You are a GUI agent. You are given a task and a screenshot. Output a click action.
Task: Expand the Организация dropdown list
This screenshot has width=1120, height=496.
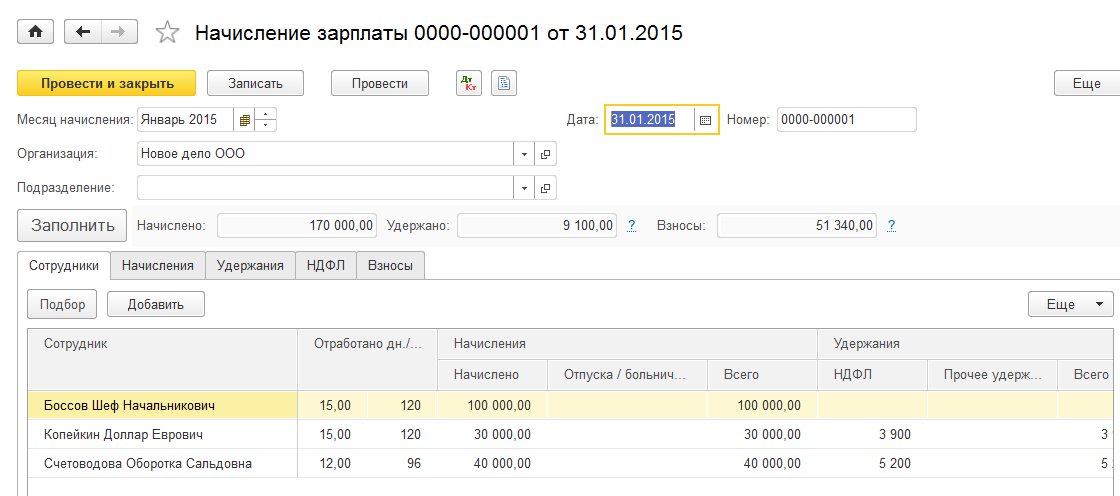pos(525,154)
